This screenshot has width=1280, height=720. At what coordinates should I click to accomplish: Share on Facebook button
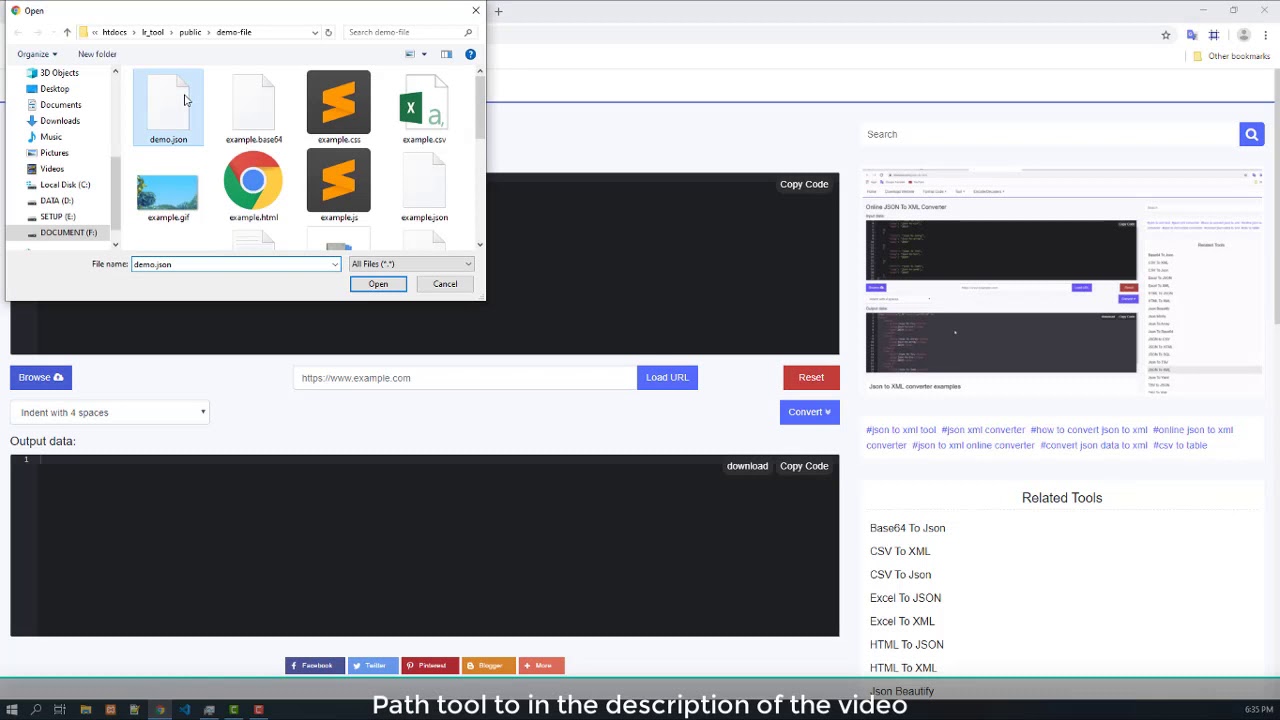click(315, 666)
